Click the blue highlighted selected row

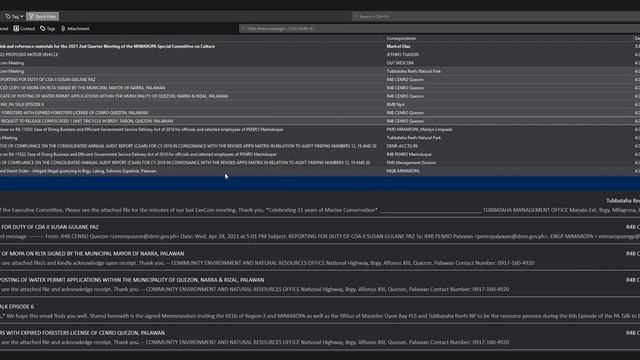(x=320, y=183)
